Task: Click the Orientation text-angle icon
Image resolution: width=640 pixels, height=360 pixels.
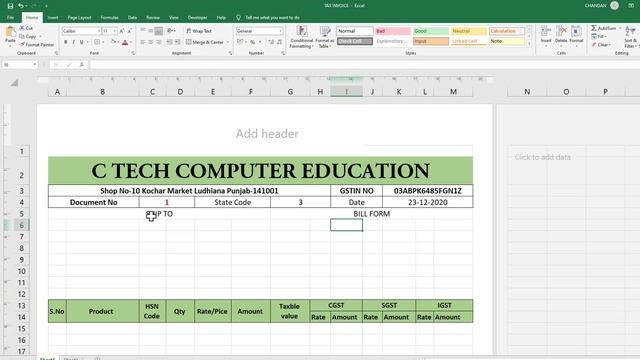Action: click(170, 31)
